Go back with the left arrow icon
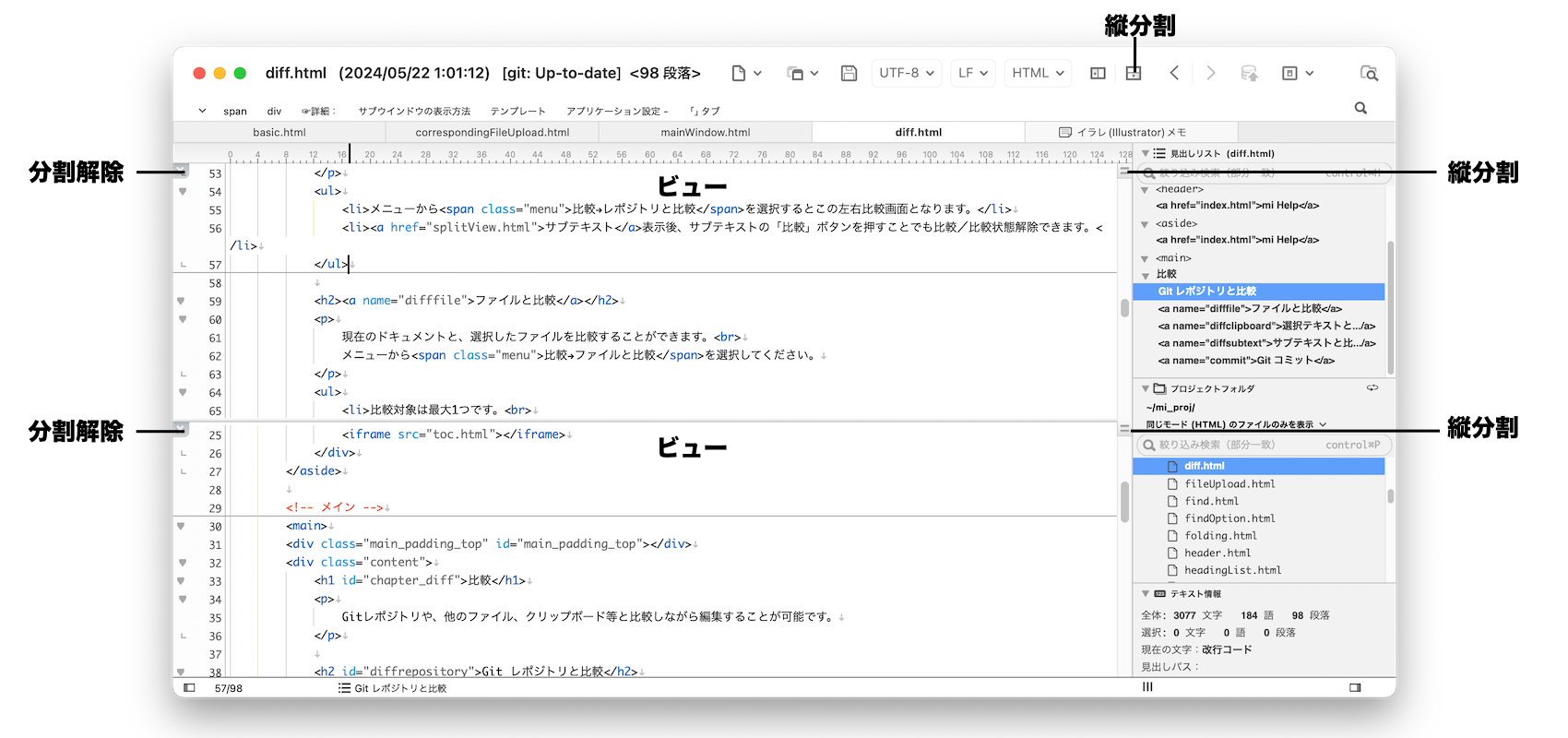The image size is (1568, 738). click(1174, 73)
